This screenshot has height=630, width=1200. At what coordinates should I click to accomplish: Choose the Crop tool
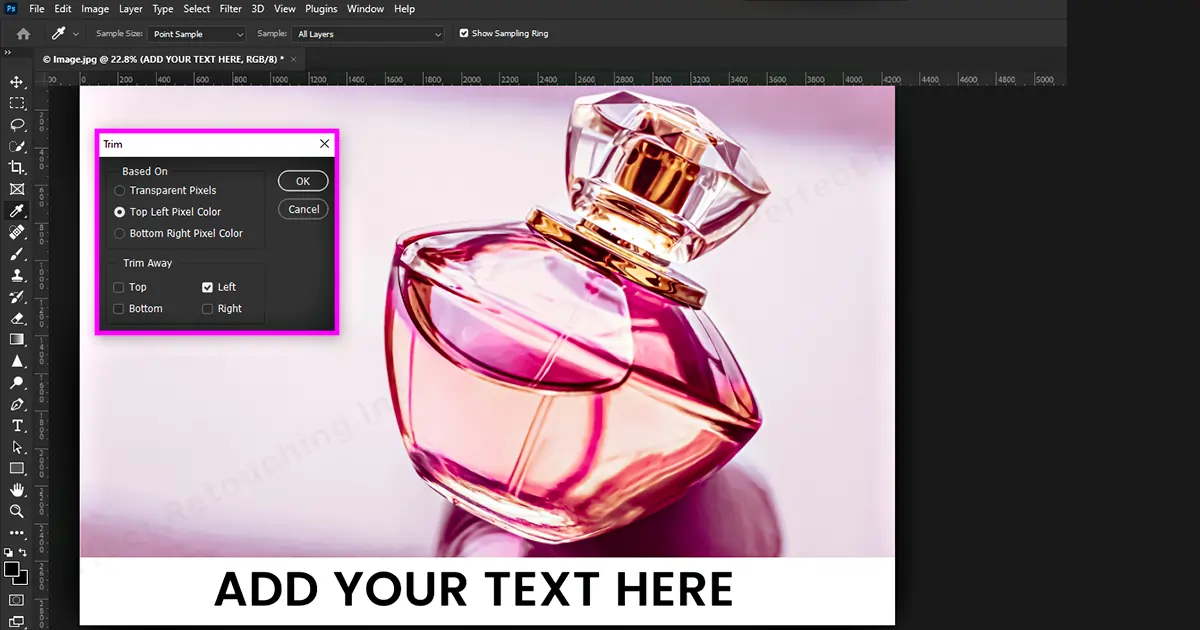17,167
